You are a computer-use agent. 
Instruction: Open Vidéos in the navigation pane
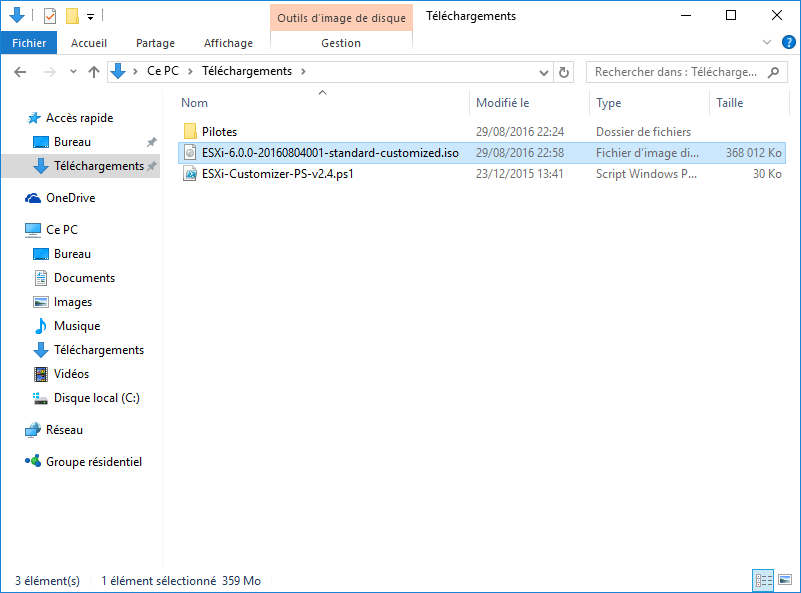[71, 374]
